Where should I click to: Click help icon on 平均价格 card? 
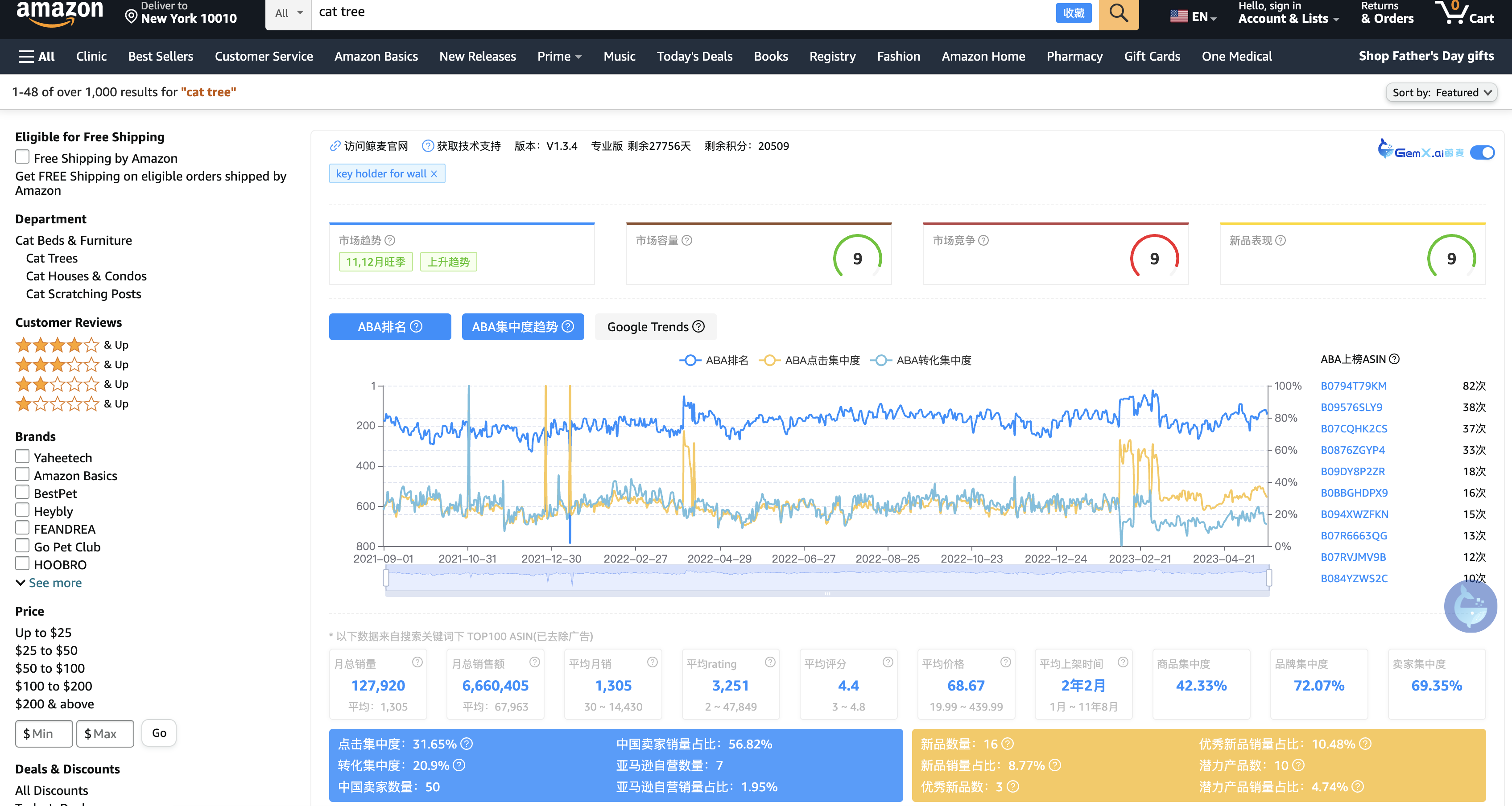[x=1005, y=662]
